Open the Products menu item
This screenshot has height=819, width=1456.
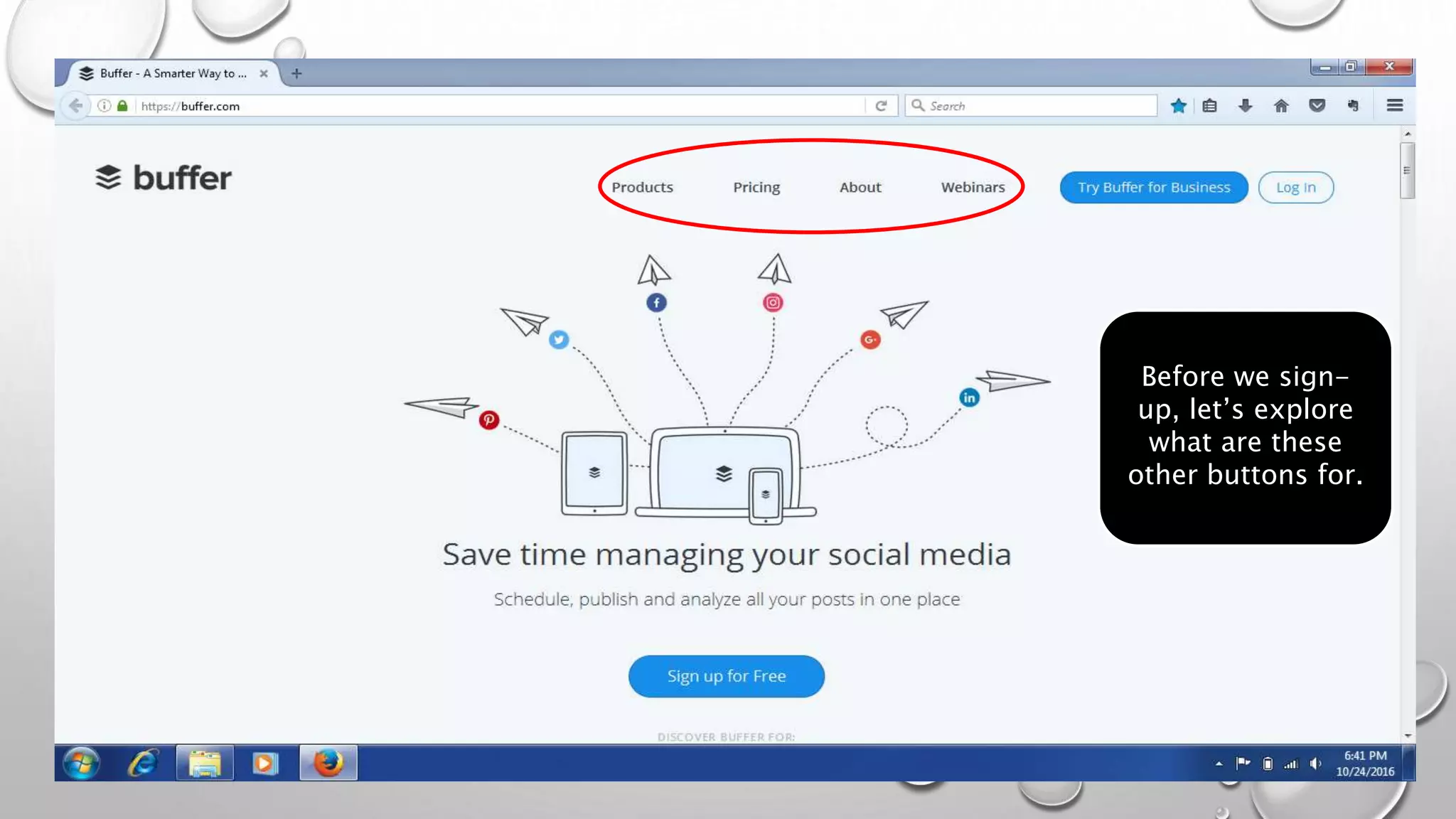642,187
